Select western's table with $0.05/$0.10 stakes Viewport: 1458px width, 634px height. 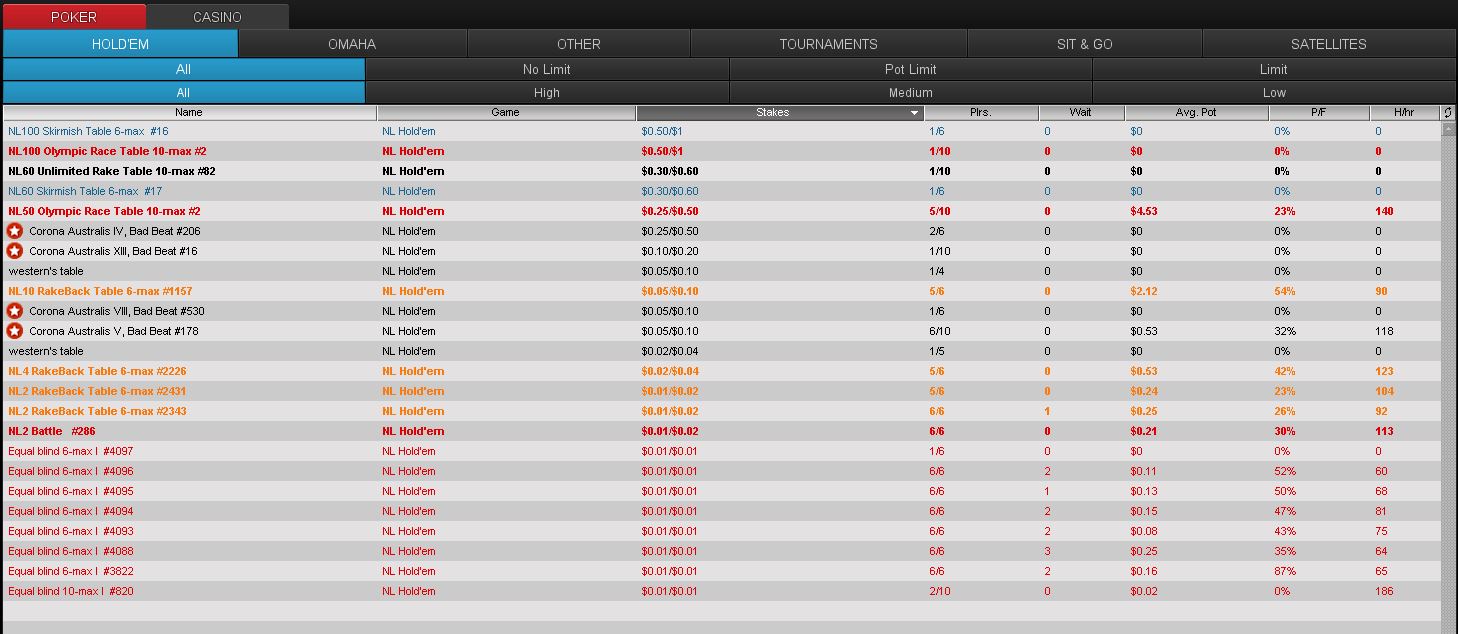tap(721, 271)
